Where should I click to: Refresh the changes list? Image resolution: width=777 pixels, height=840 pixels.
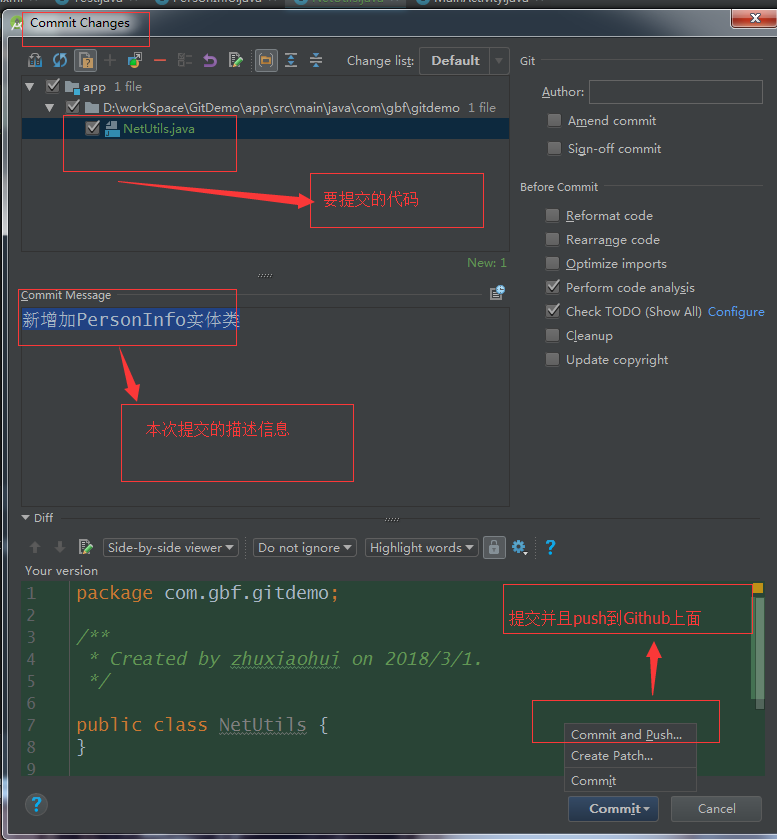click(x=60, y=61)
